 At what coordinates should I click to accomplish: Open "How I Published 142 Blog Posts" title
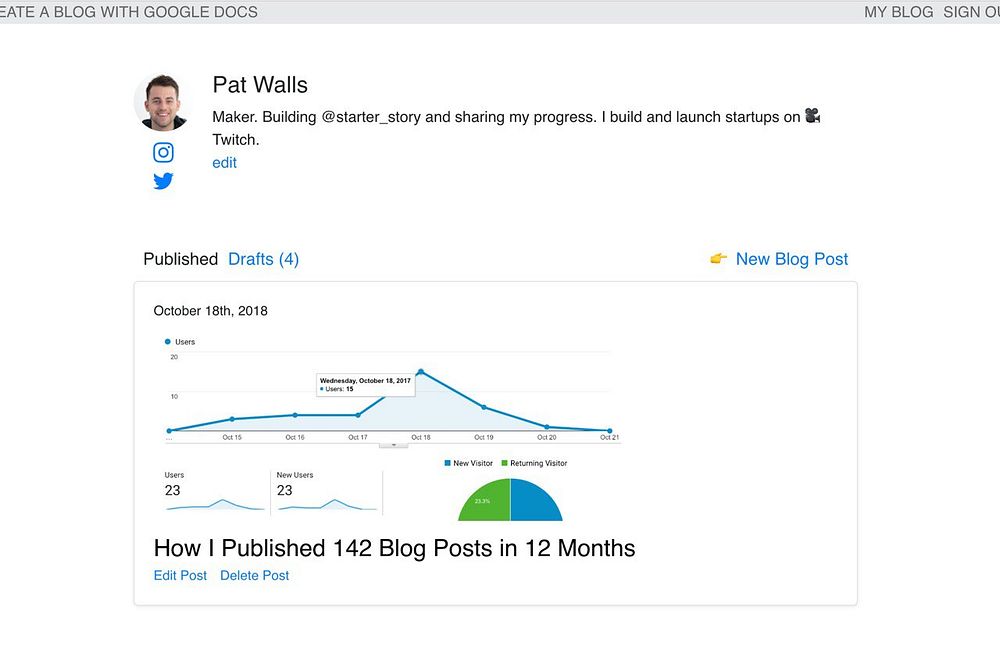[x=394, y=548]
